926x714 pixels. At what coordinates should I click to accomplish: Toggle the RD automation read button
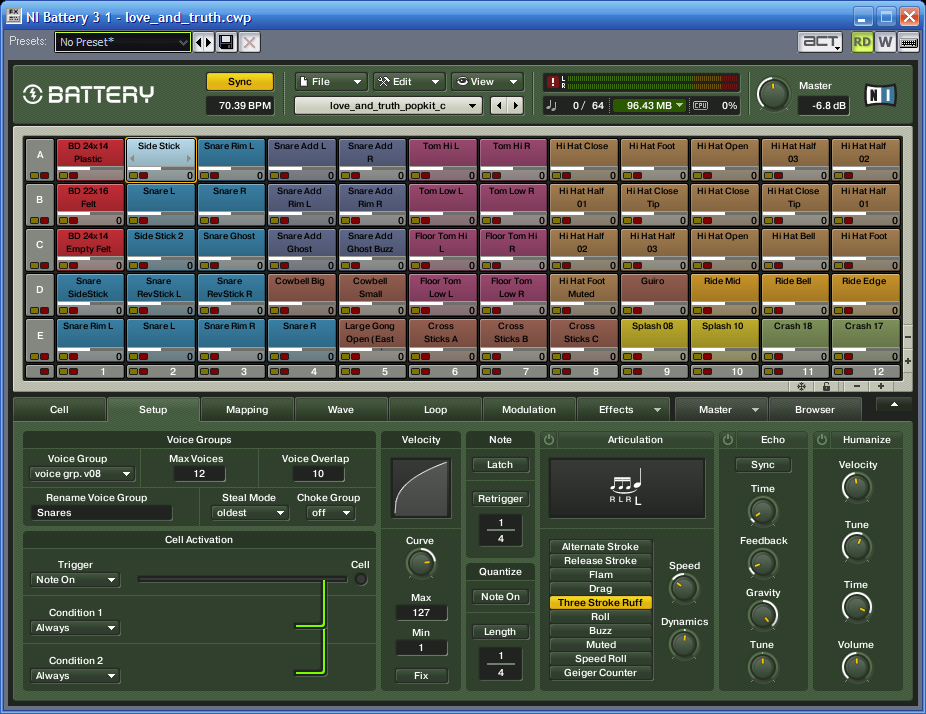pos(862,42)
